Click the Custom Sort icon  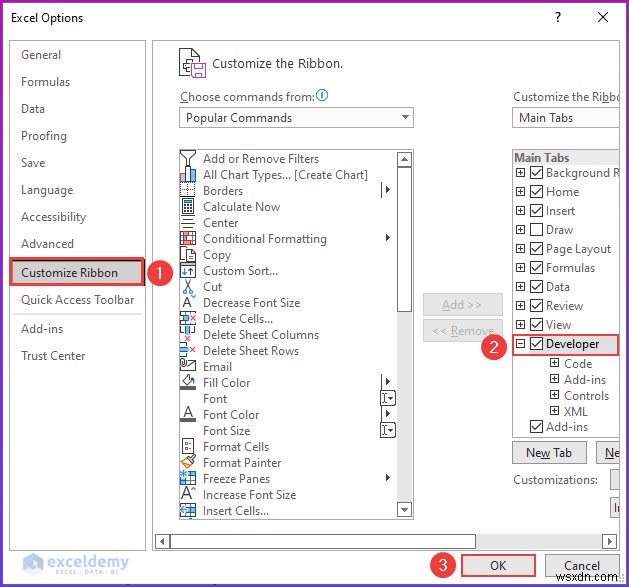(x=188, y=271)
